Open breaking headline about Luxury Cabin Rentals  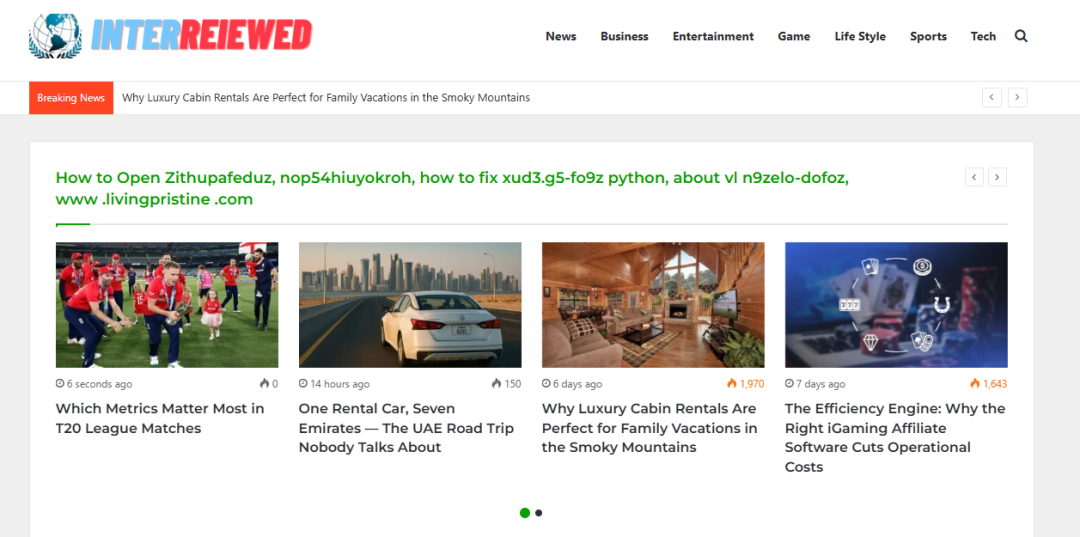pos(326,98)
